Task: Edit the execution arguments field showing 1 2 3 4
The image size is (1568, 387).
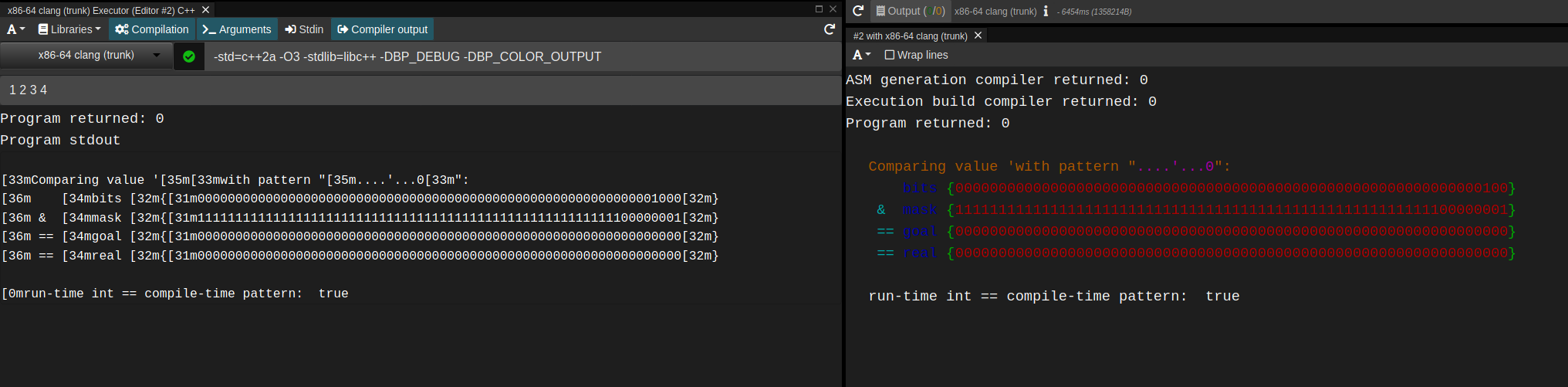Action: click(420, 90)
